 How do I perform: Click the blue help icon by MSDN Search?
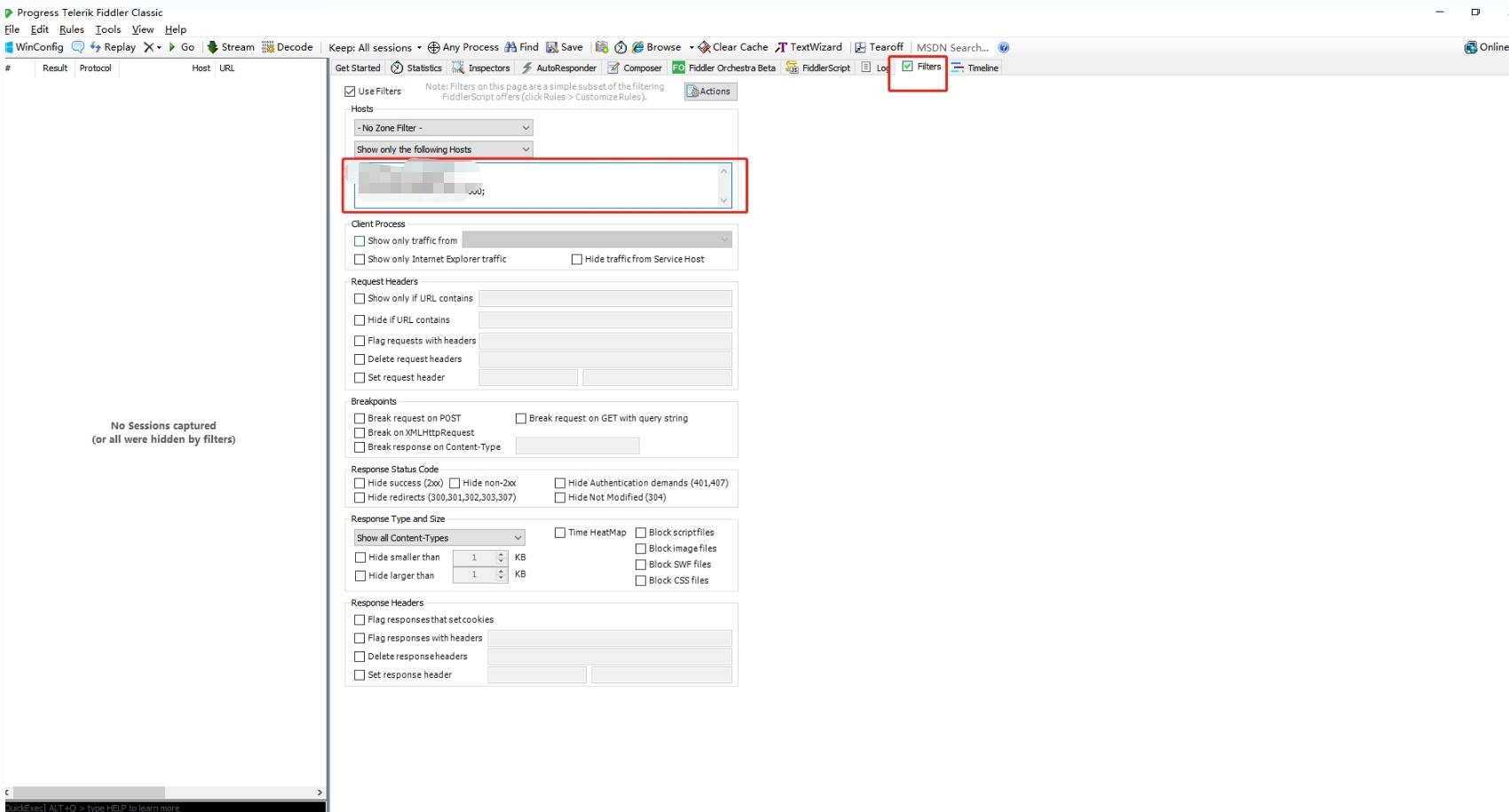pos(1003,47)
